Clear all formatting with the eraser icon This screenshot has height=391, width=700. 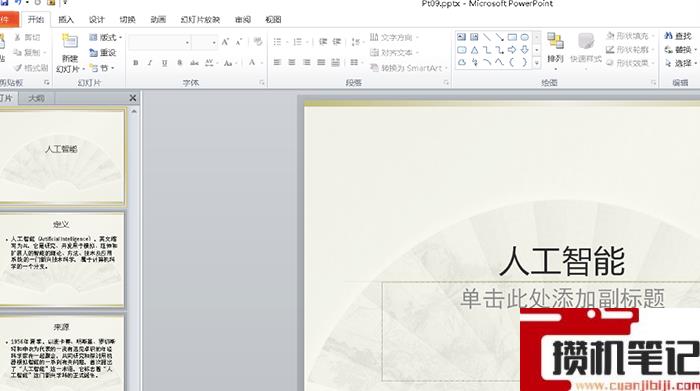click(x=258, y=42)
